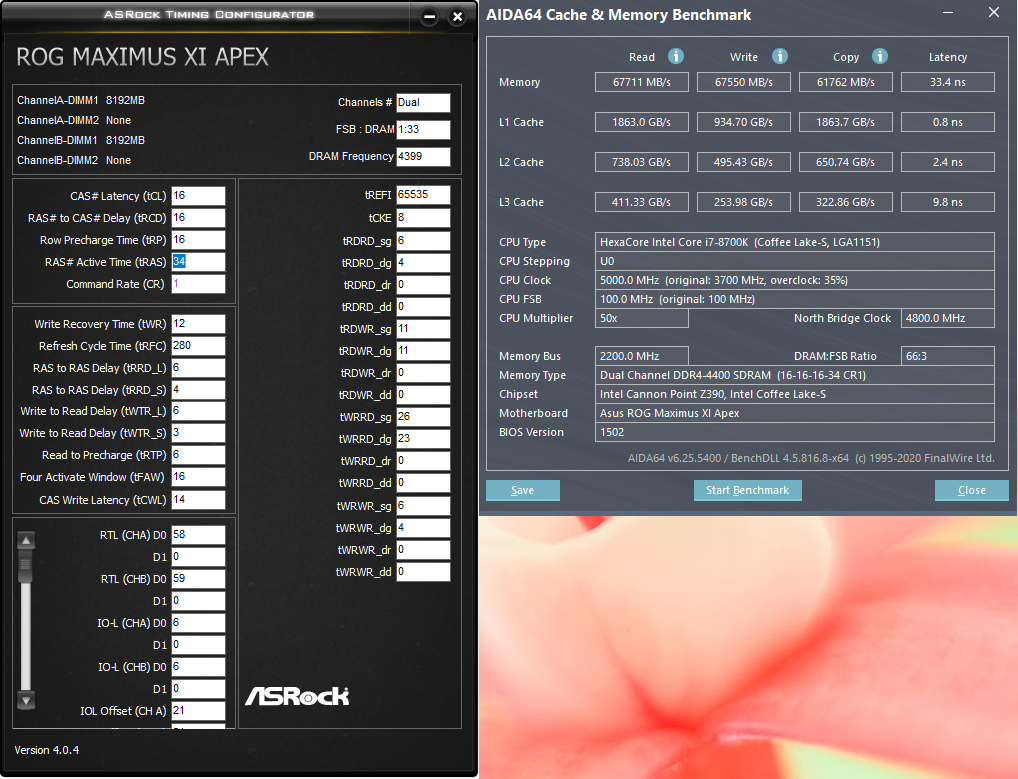This screenshot has height=779, width=1018.
Task: Click the IO-L (CHA) D0 field
Action: (198, 623)
